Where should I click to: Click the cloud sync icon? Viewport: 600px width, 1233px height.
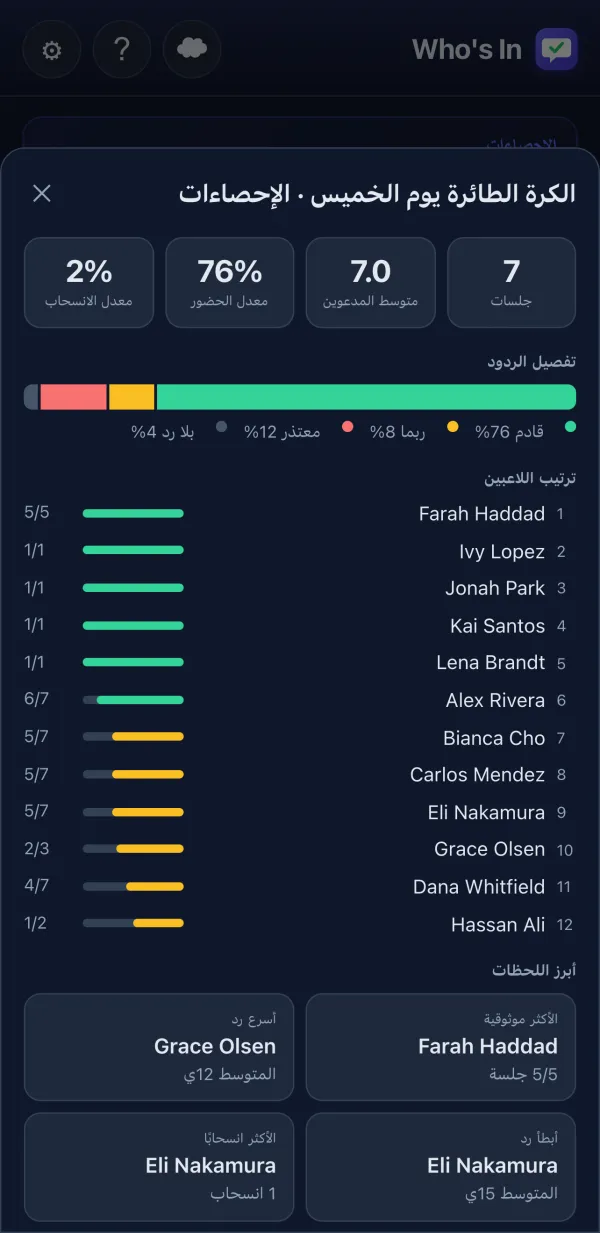pos(192,49)
